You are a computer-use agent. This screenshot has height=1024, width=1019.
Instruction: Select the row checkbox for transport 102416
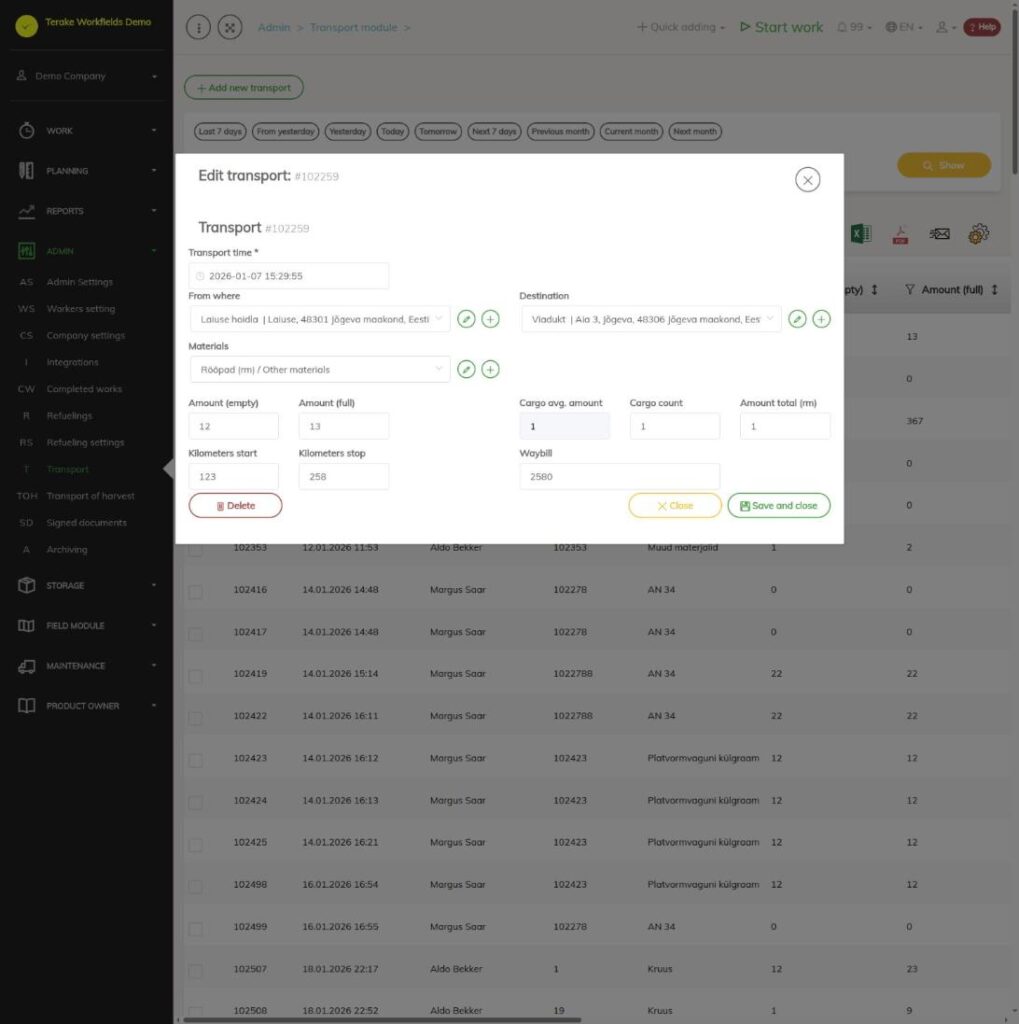(x=195, y=592)
